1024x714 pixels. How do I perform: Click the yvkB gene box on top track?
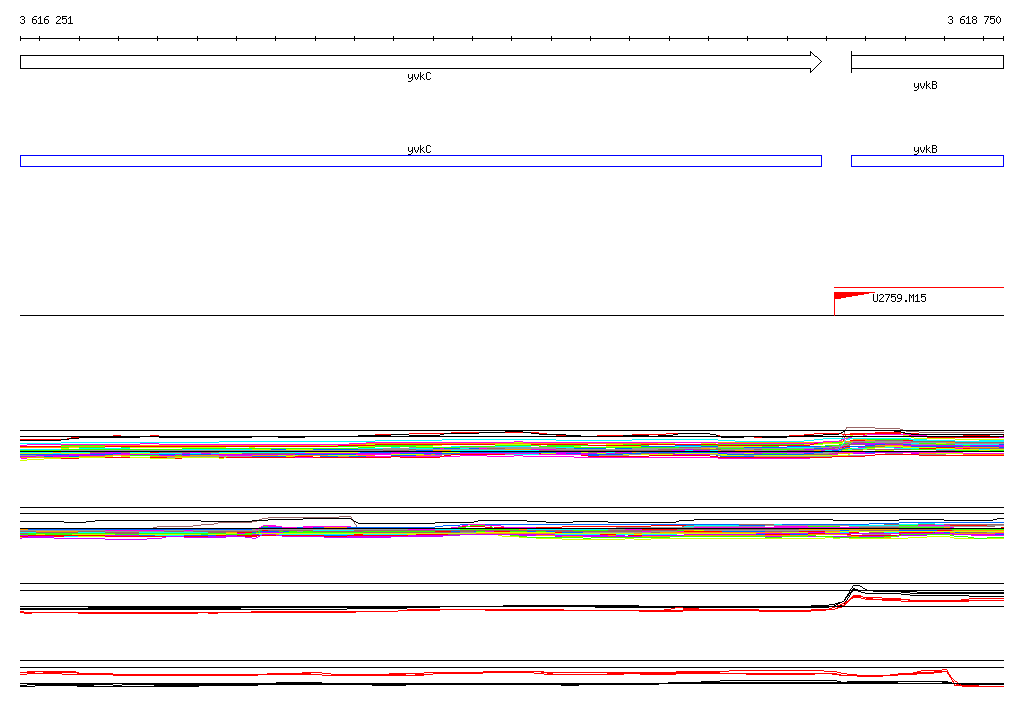(x=927, y=62)
